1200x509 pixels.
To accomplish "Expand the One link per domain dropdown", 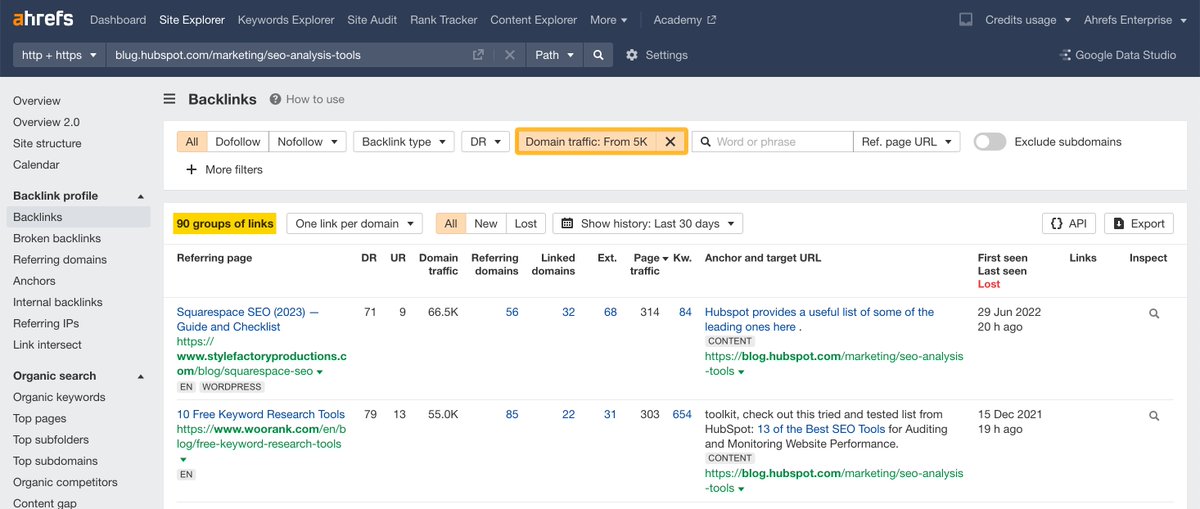I will click(x=355, y=224).
